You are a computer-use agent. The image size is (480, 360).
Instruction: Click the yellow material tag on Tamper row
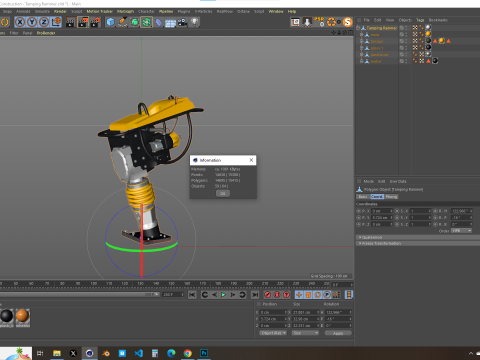[442, 41]
